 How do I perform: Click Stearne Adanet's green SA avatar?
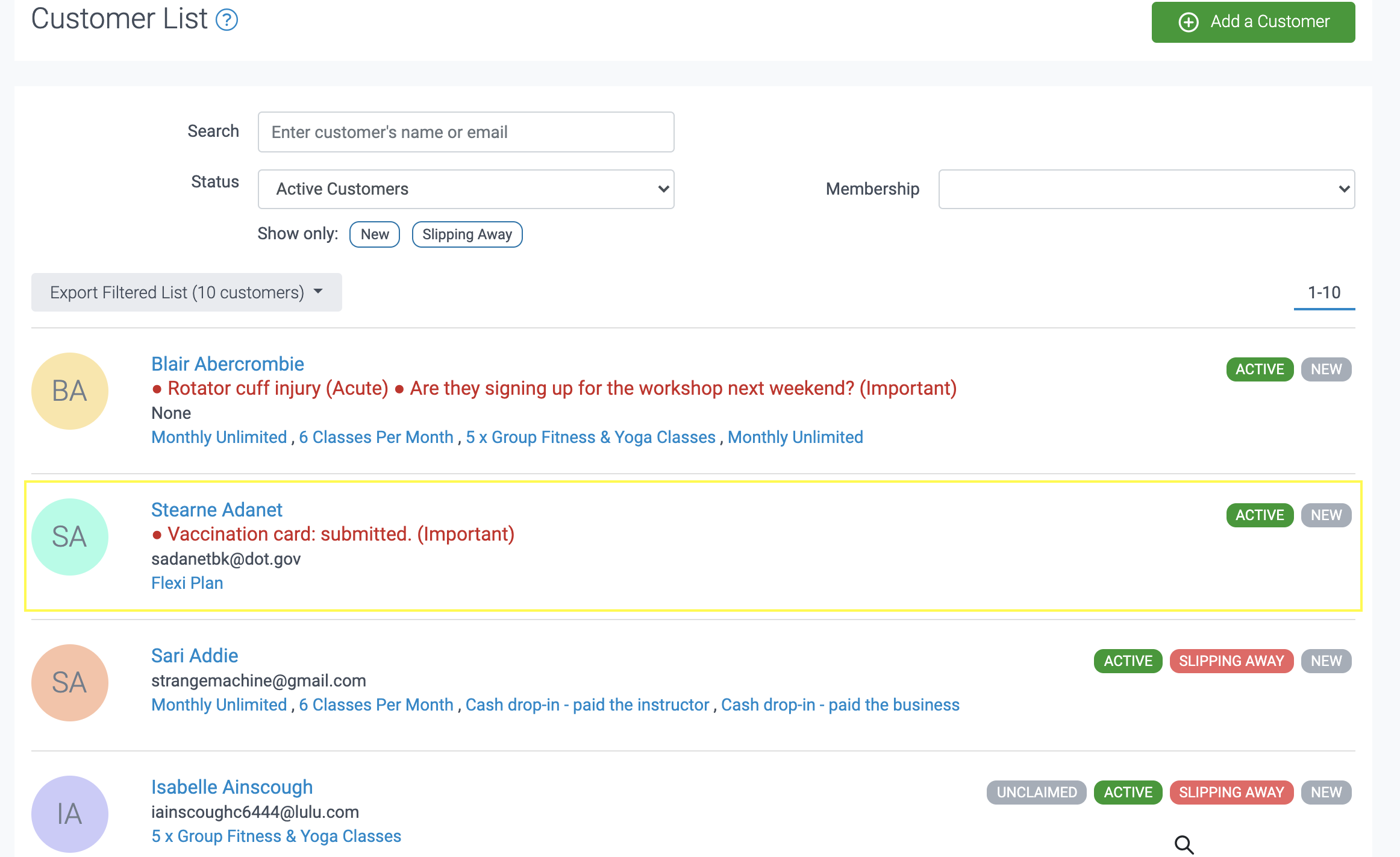coord(70,537)
